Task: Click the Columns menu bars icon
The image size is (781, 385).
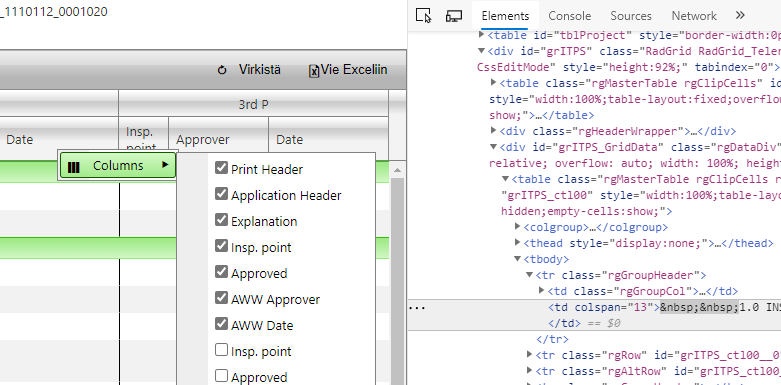Action: (x=74, y=167)
